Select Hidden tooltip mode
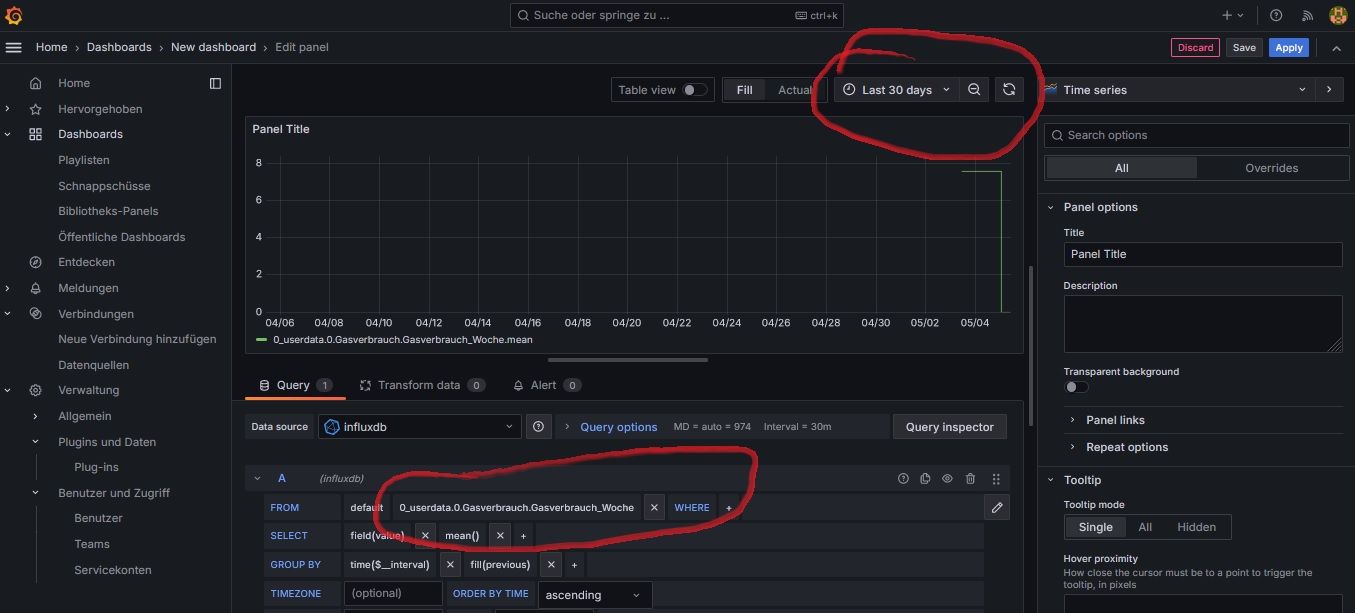 [x=1196, y=527]
